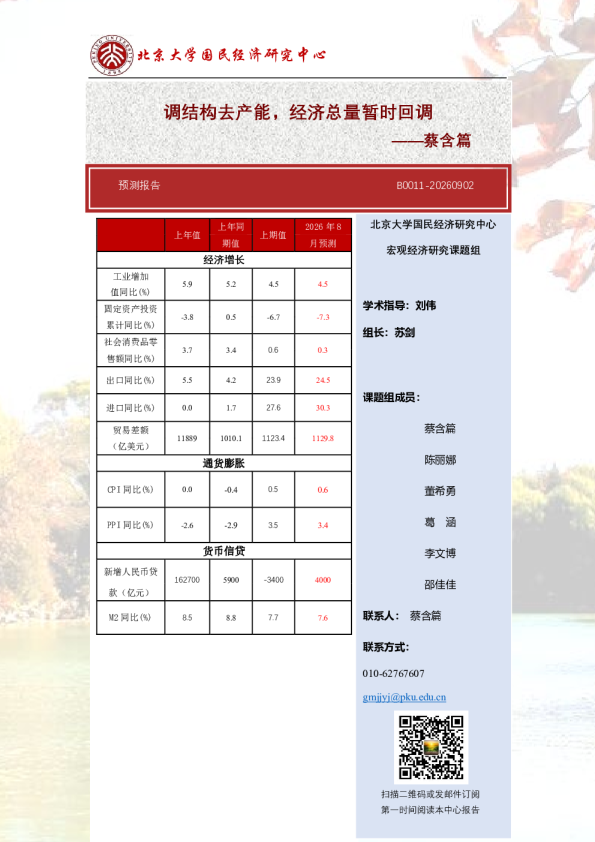This screenshot has width=595, height=842.
Task: Click the red forecast value -7.3
Action: (323, 317)
